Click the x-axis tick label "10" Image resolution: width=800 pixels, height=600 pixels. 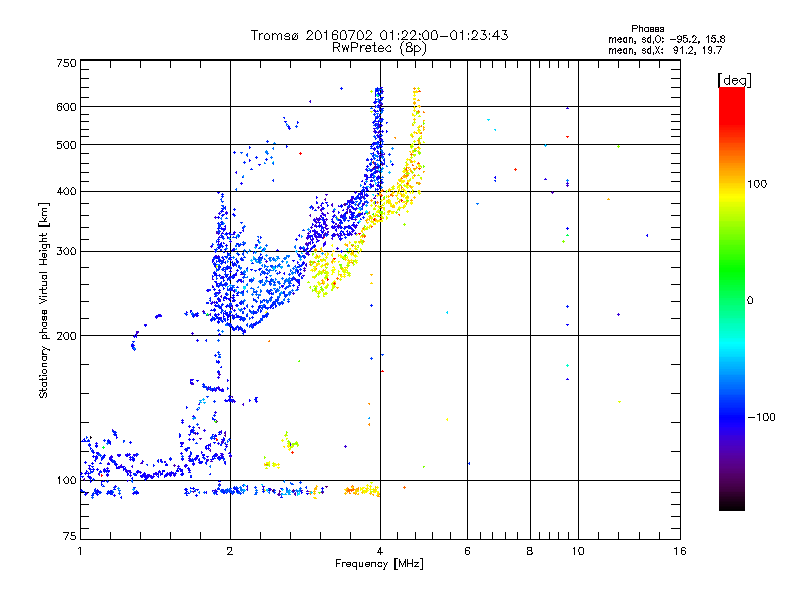pos(578,551)
